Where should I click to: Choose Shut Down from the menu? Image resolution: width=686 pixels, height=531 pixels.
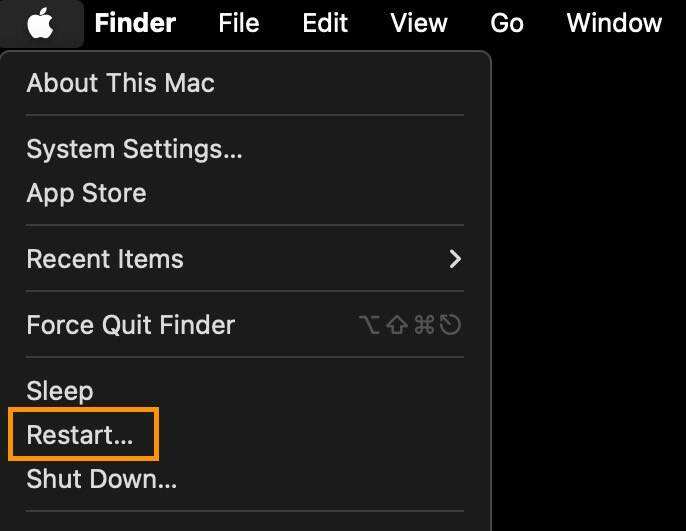(x=101, y=479)
